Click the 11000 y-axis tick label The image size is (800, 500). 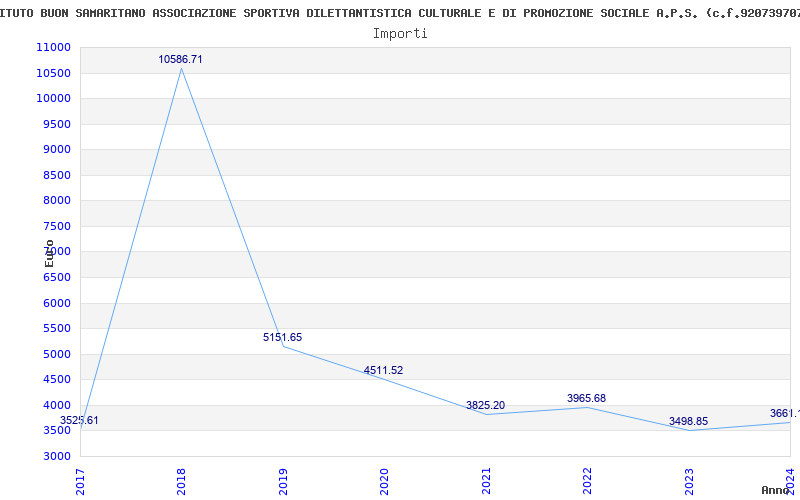(x=54, y=47)
